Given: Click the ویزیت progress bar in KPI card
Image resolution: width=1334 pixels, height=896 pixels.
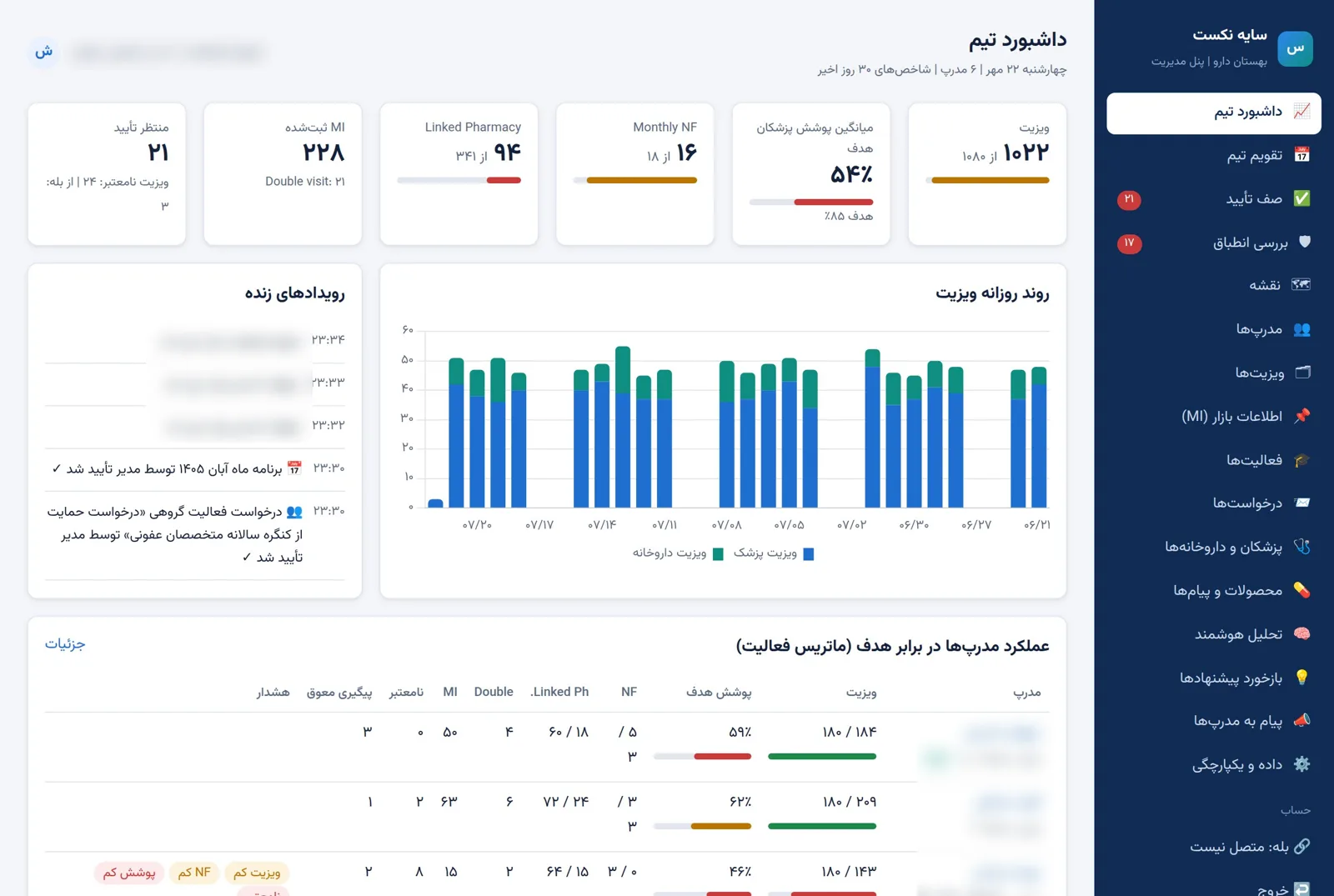Looking at the screenshot, I should click(x=987, y=180).
